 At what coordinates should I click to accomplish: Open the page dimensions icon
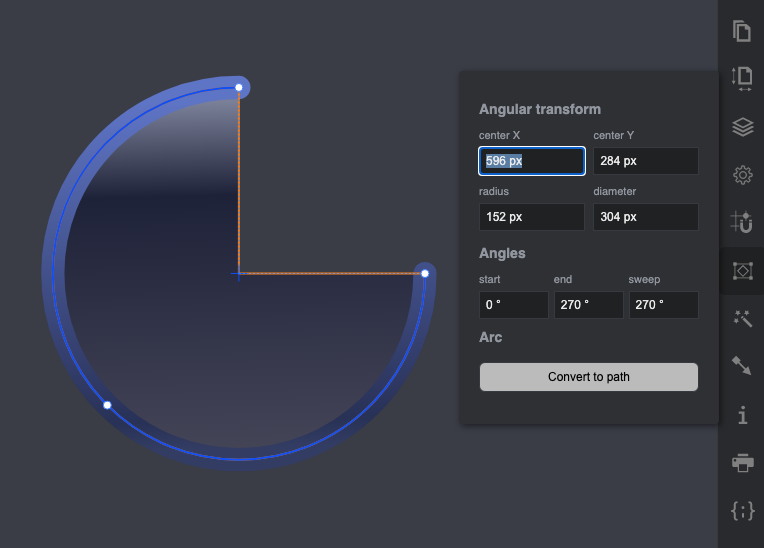742,79
